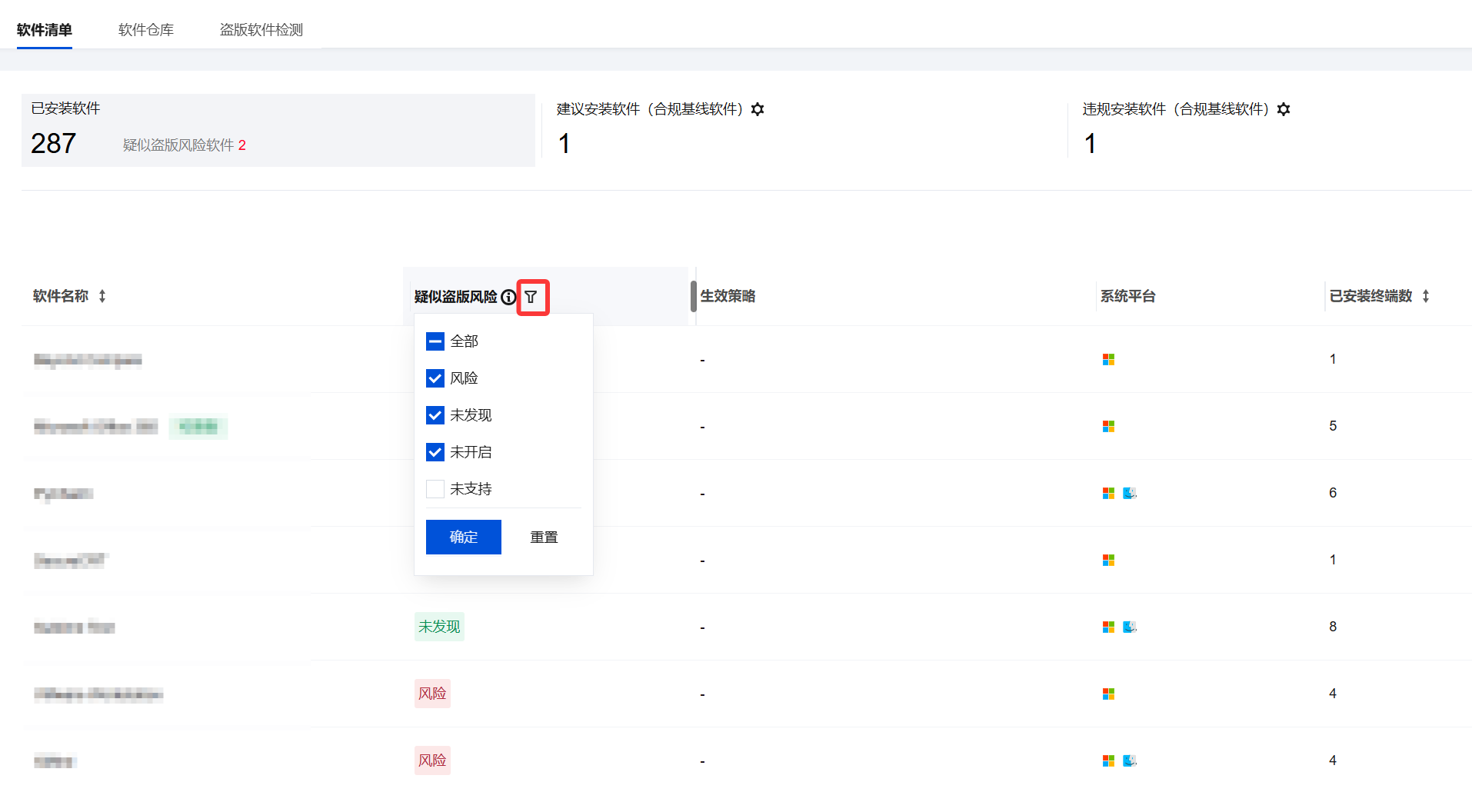The height and width of the screenshot is (812, 1472).
Task: Uncheck the 未开启 filter option
Action: (435, 452)
